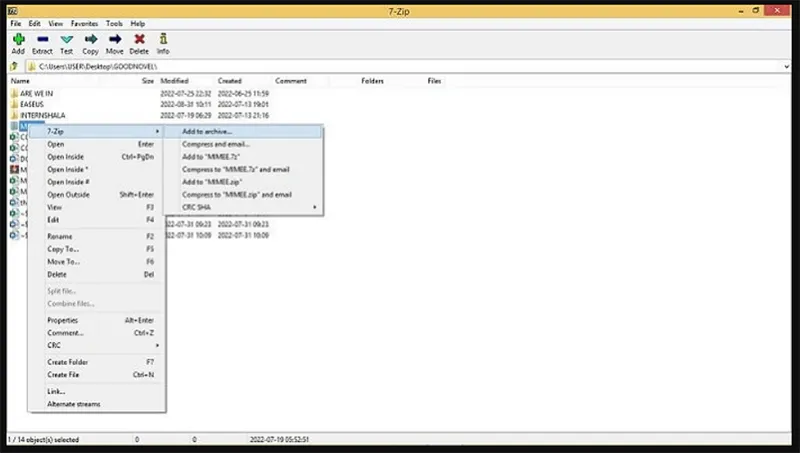
Task: Sort by Comment column header
Action: [291, 81]
